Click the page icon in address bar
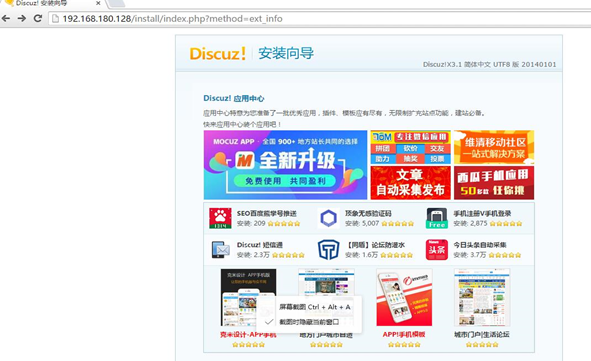The image size is (591, 361). (55, 18)
